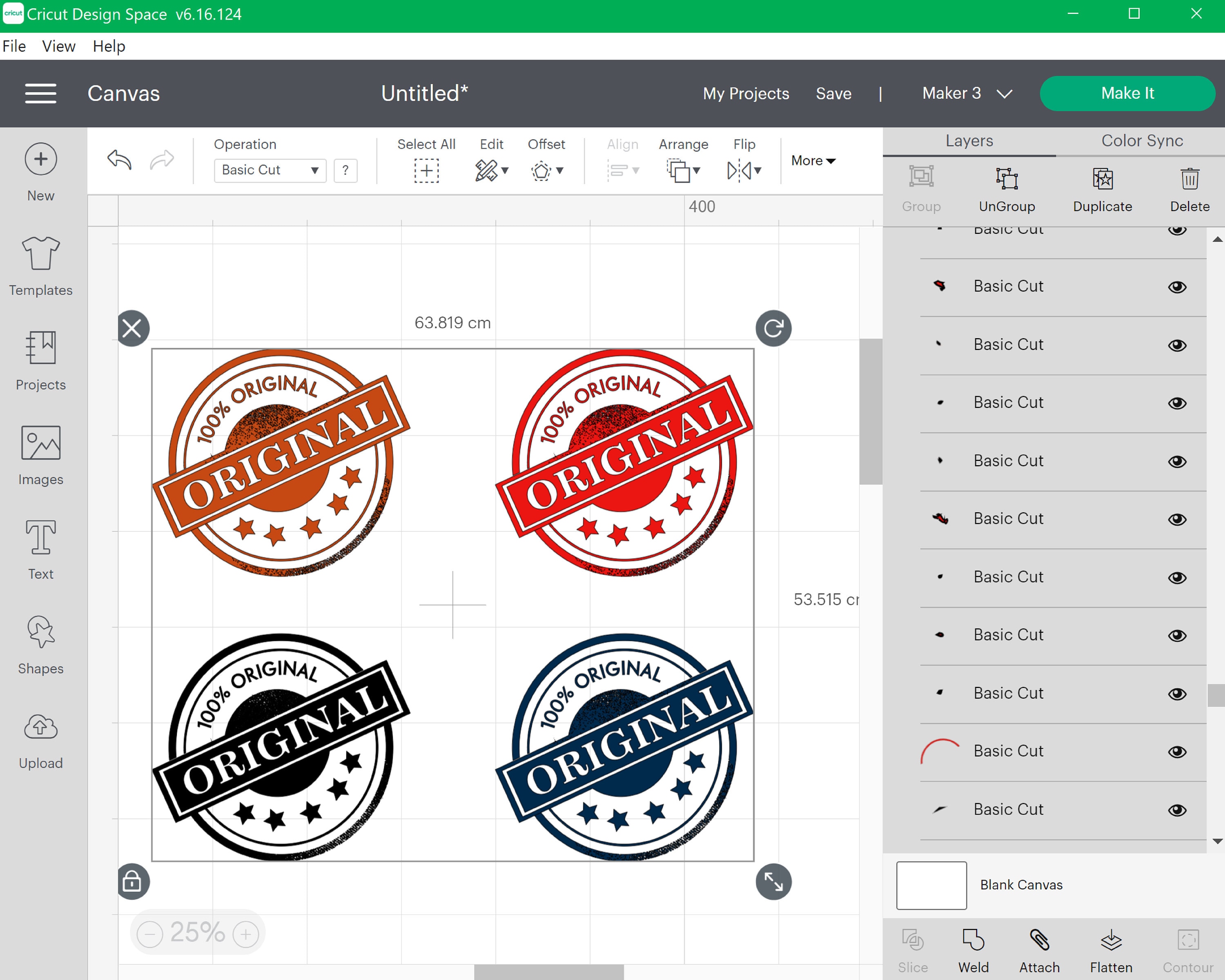Viewport: 1225px width, 980px height.
Task: Hide the bottom Basic Cut layer
Action: point(1178,810)
